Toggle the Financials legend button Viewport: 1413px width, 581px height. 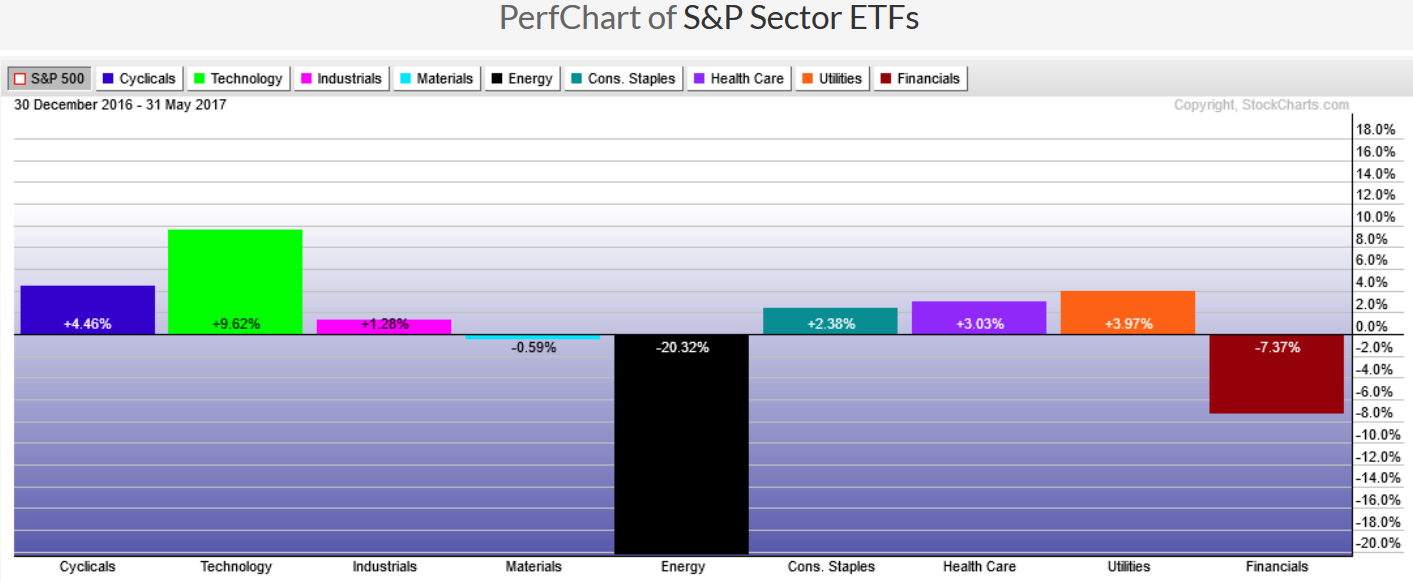click(920, 79)
